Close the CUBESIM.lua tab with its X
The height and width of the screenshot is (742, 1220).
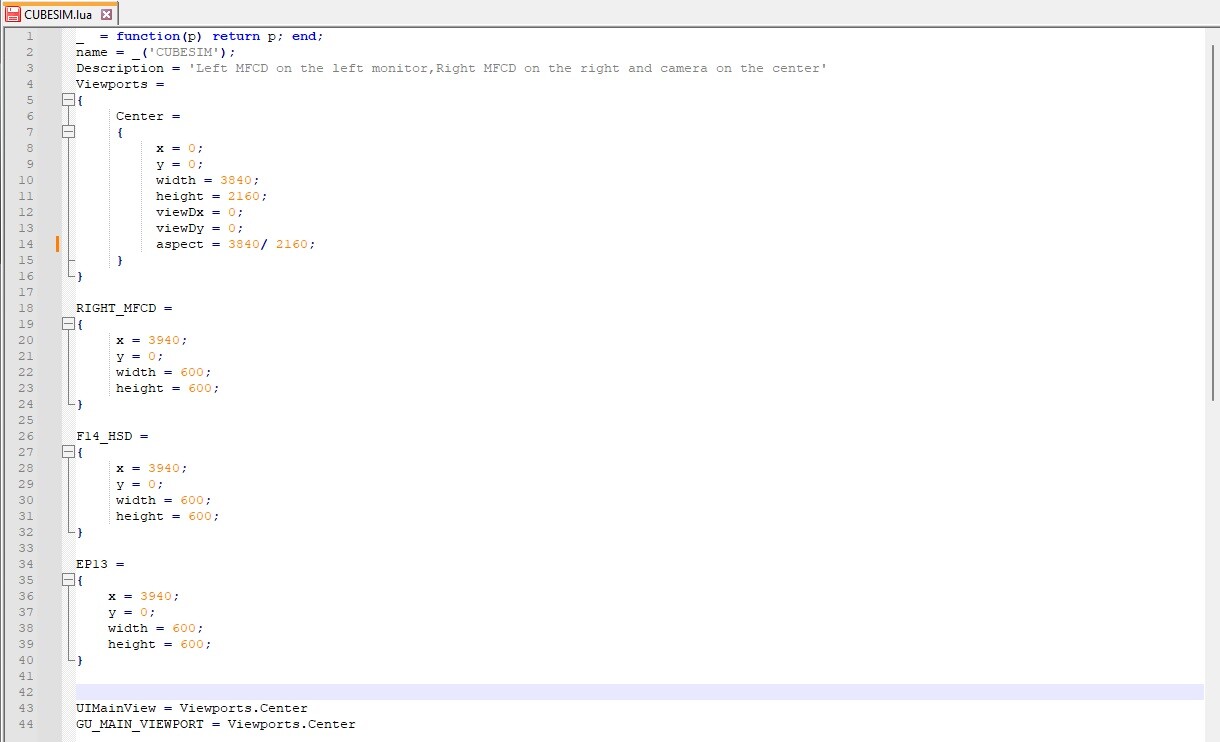pos(107,15)
